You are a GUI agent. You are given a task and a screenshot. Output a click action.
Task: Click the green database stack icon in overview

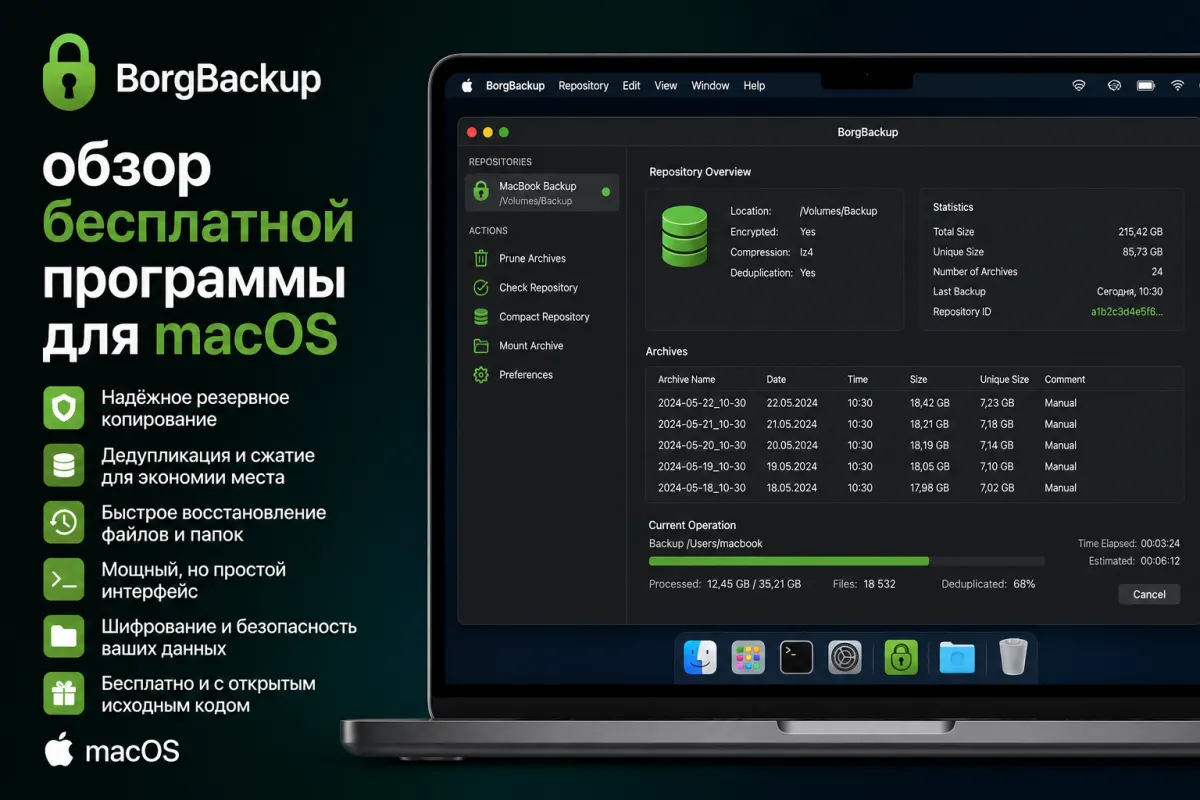coord(684,235)
